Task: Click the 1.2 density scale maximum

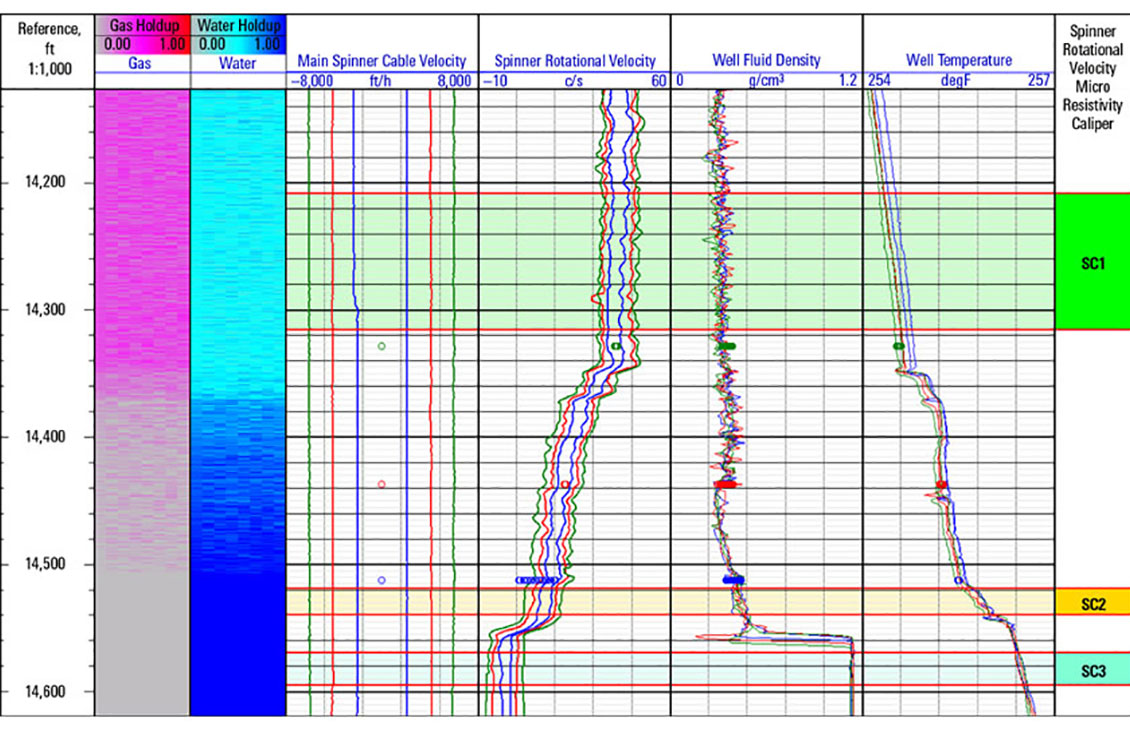Action: 848,80
